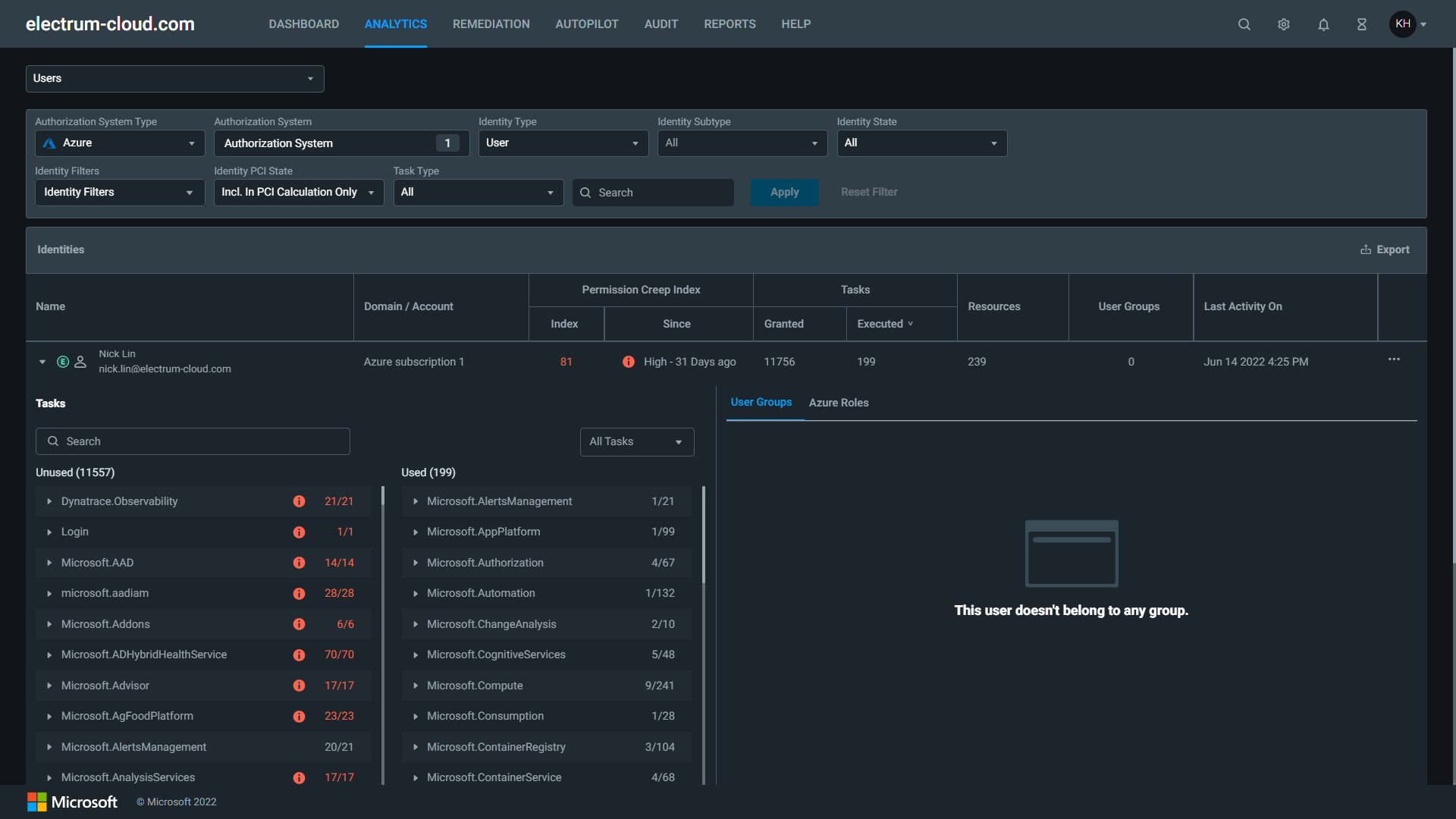
Task: Open the three-dot menu for Nick Lin
Action: pyautogui.click(x=1394, y=359)
